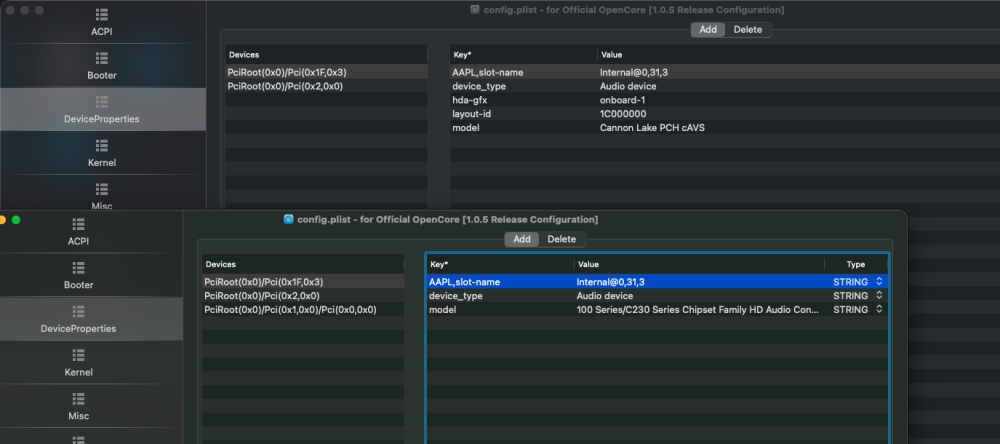Click Cannon Lake PCH cAVS value
This screenshot has height=444, width=1000.
point(652,128)
